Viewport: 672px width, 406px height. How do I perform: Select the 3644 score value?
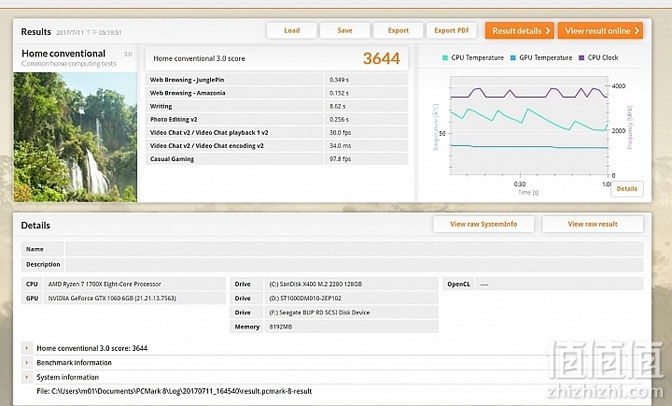[381, 58]
